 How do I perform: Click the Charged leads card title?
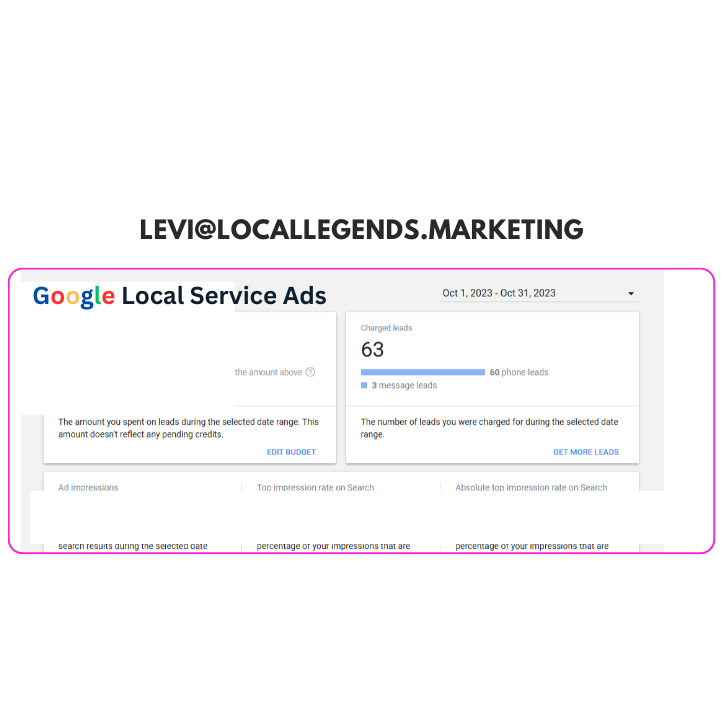pos(386,328)
